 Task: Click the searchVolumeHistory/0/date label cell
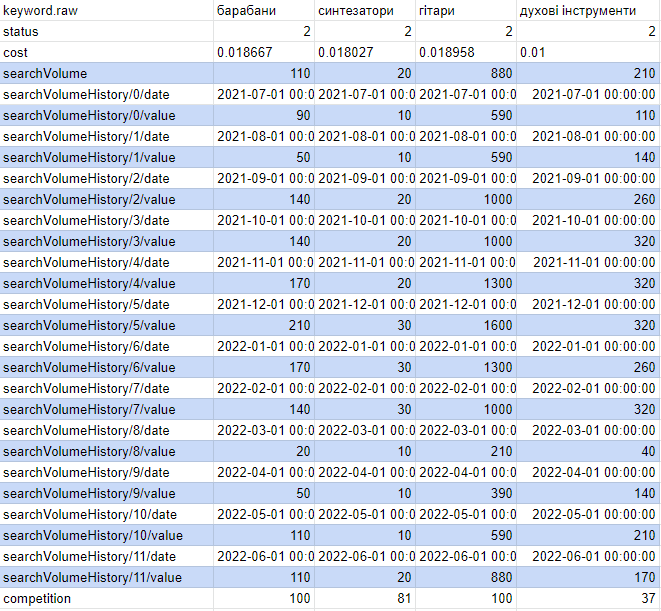click(107, 94)
